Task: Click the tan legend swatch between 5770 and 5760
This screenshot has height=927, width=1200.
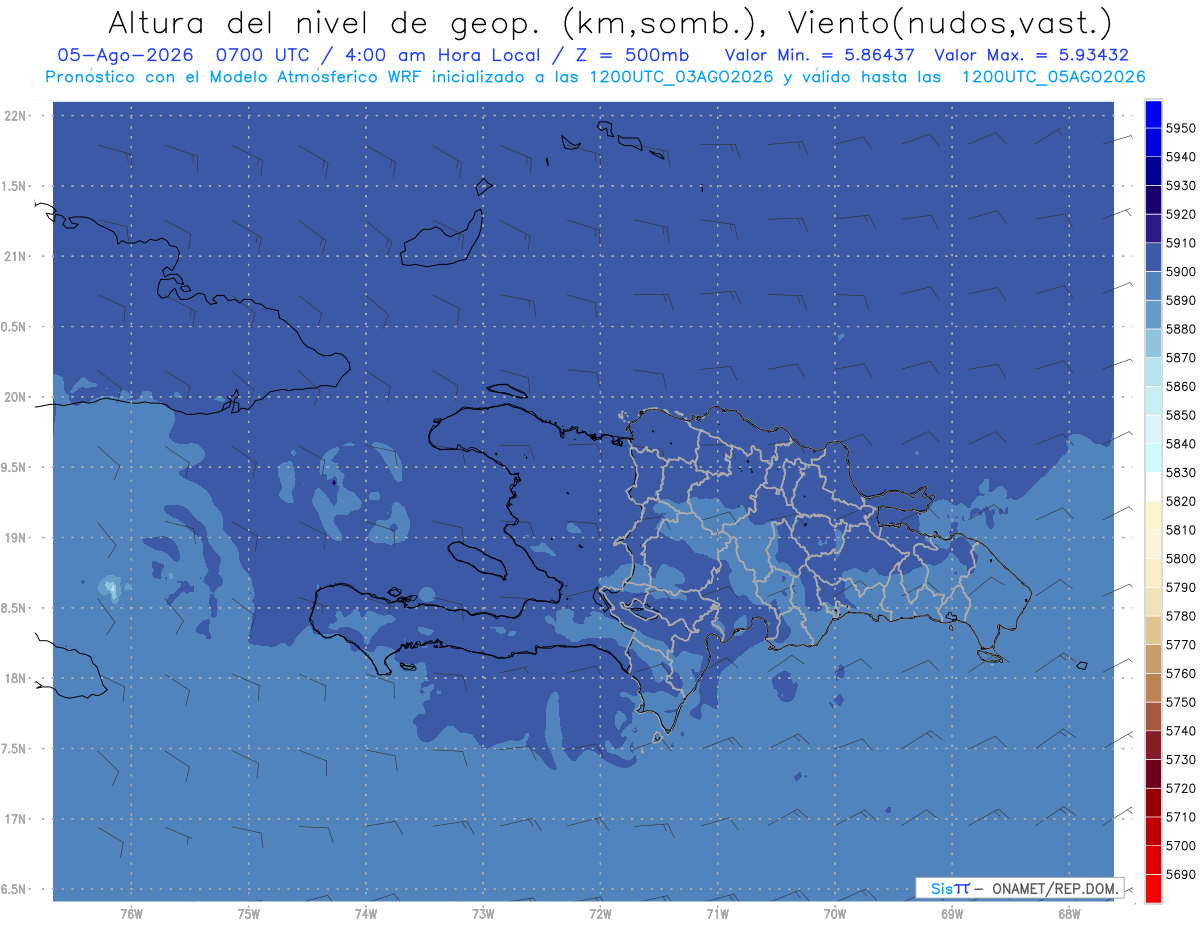Action: [1152, 659]
